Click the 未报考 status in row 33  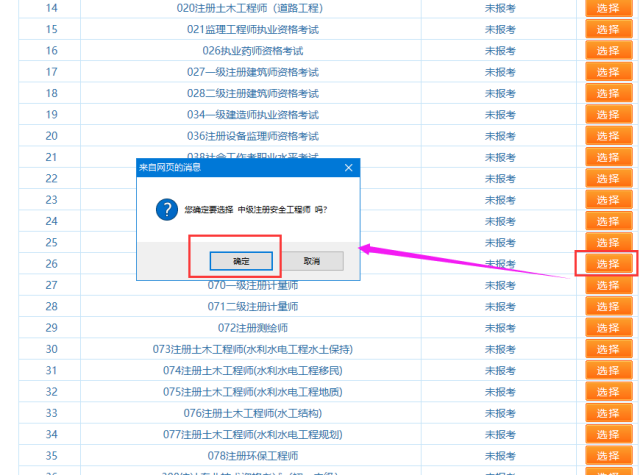point(500,413)
